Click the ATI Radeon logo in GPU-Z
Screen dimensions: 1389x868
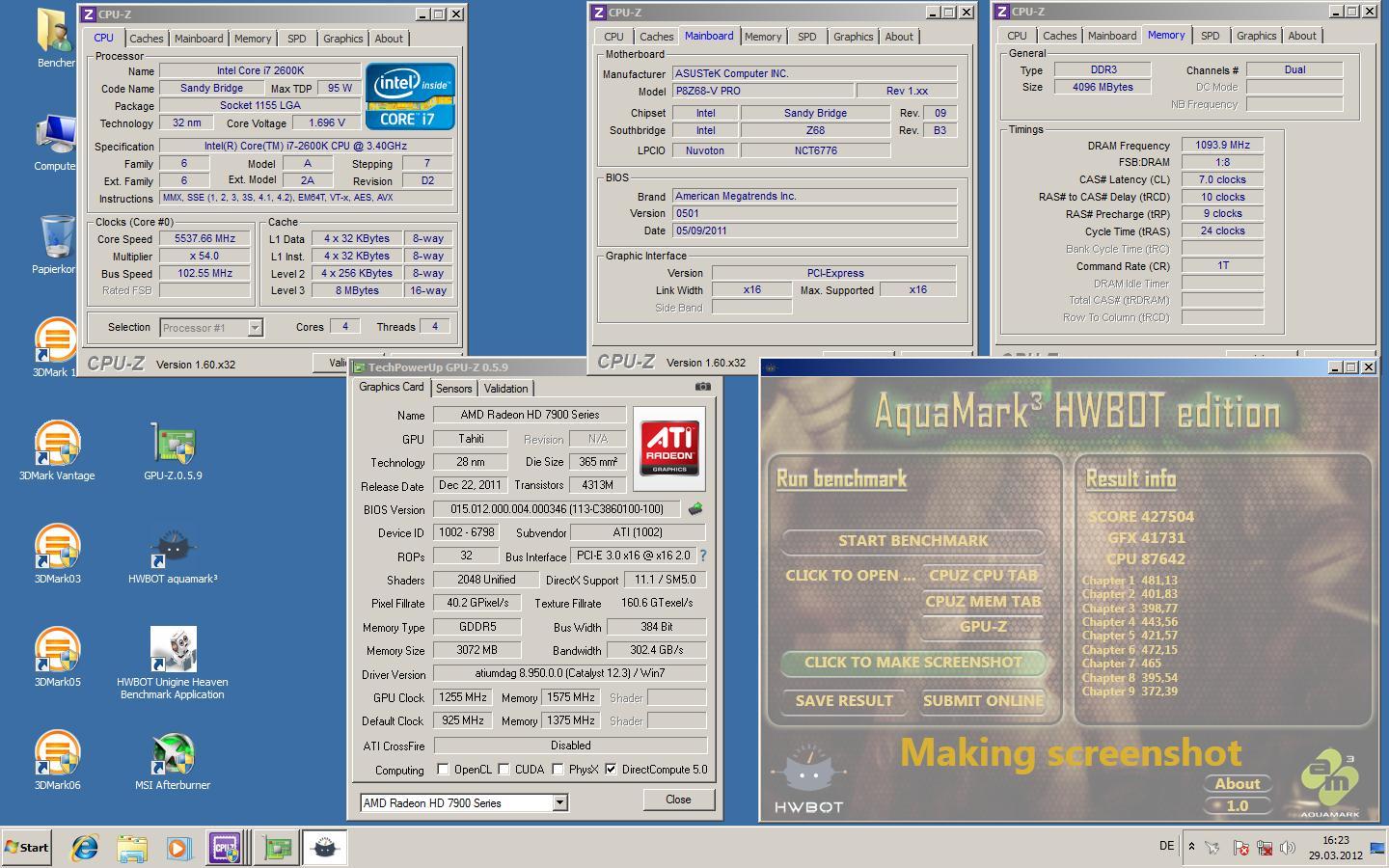(x=669, y=448)
